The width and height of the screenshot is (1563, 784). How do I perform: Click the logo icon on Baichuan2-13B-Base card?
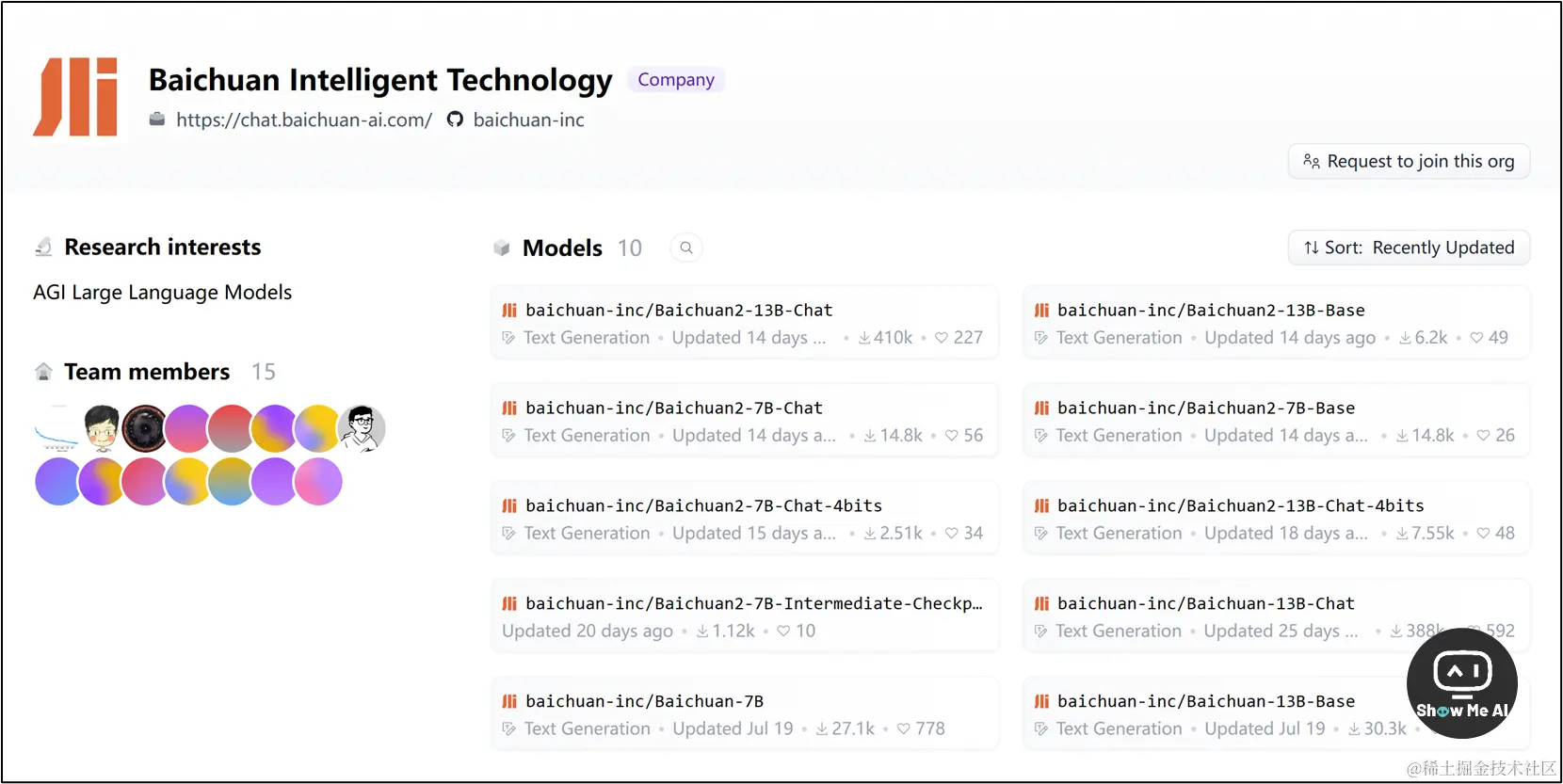tap(1041, 310)
